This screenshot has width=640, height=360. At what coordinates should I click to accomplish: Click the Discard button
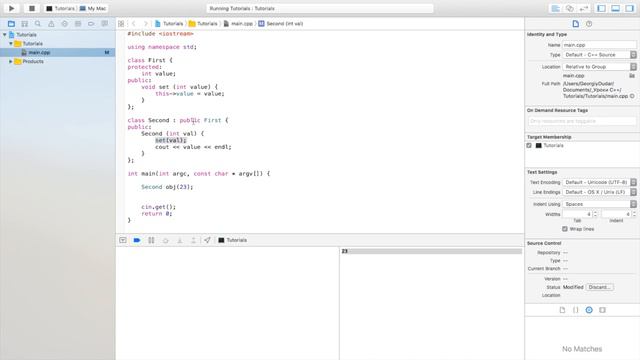tap(600, 287)
